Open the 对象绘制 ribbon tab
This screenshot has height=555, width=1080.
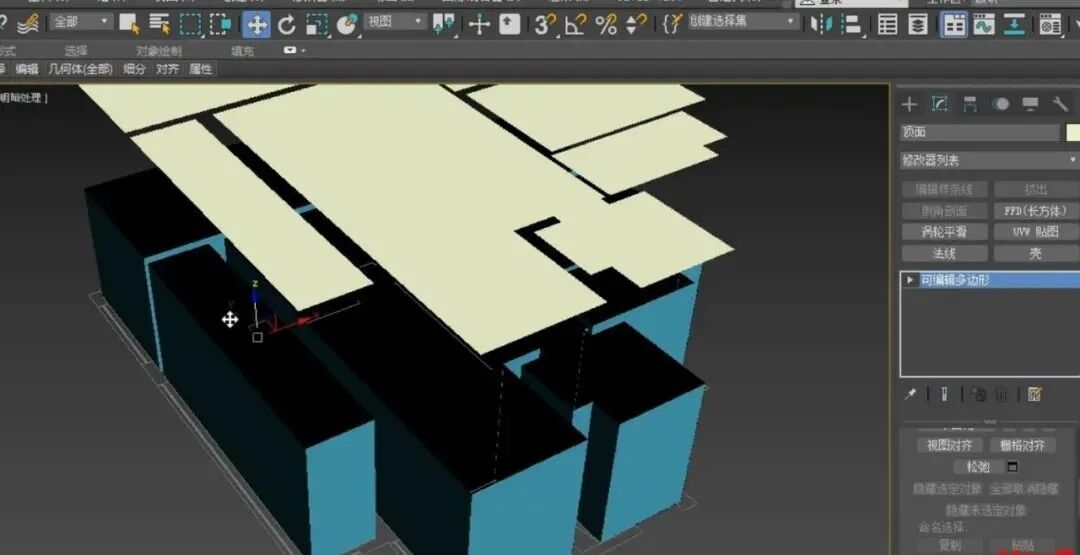tap(158, 50)
